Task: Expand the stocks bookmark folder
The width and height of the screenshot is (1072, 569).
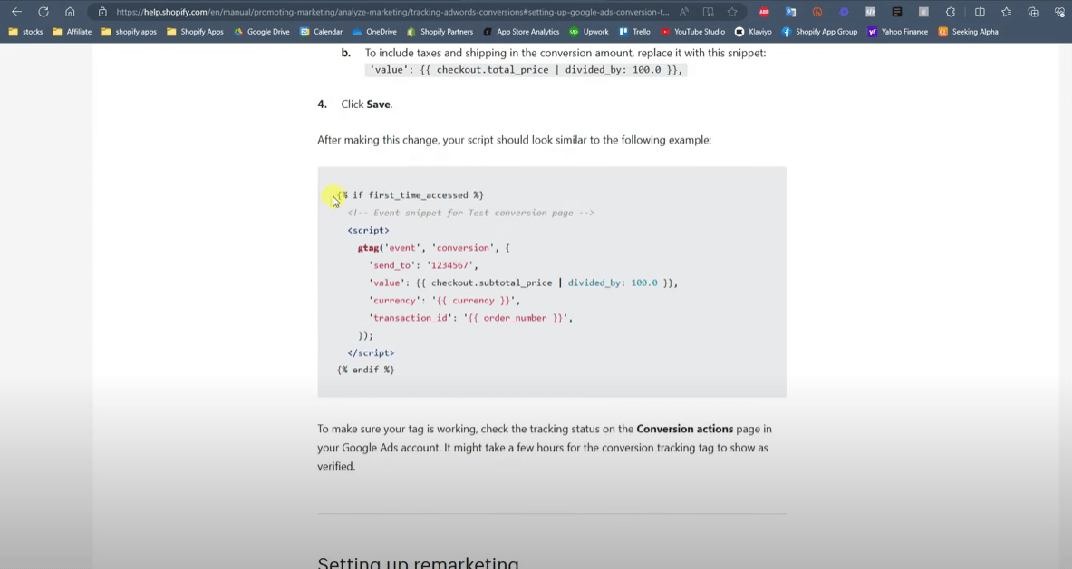Action: click(26, 32)
